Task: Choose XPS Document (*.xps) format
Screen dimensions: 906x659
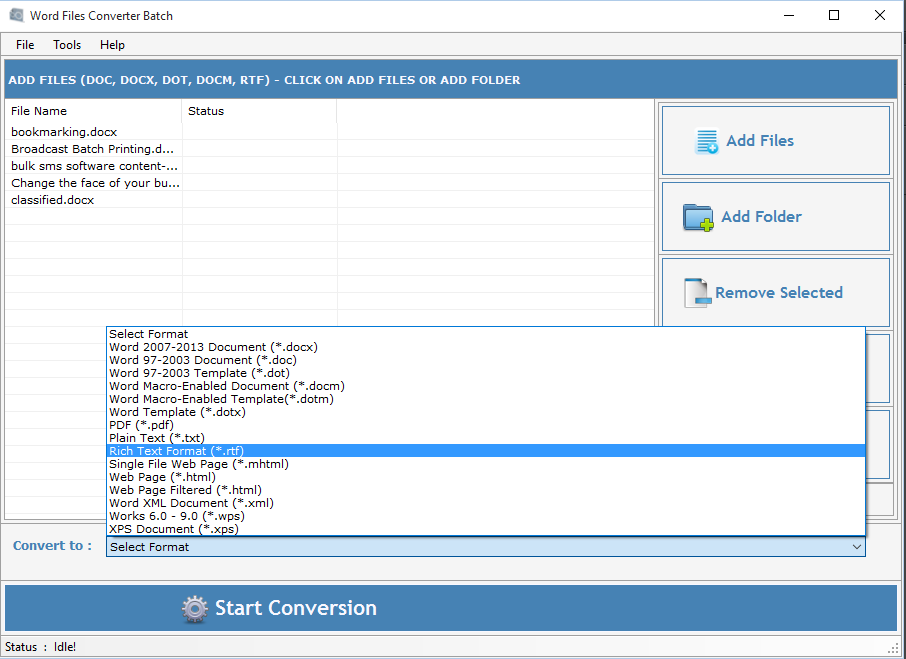Action: pyautogui.click(x=486, y=529)
